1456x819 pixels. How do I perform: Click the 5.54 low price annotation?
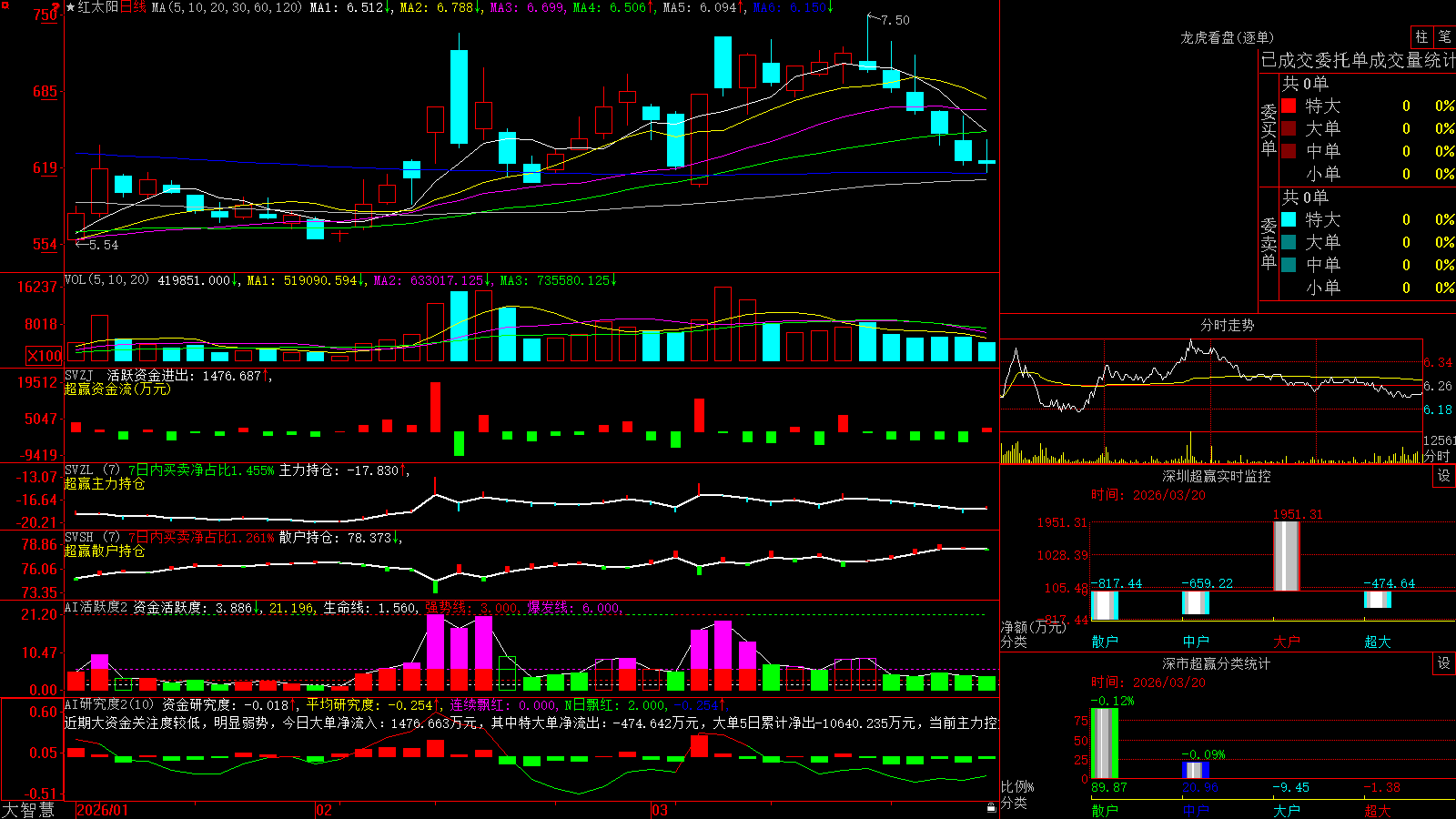coord(104,245)
